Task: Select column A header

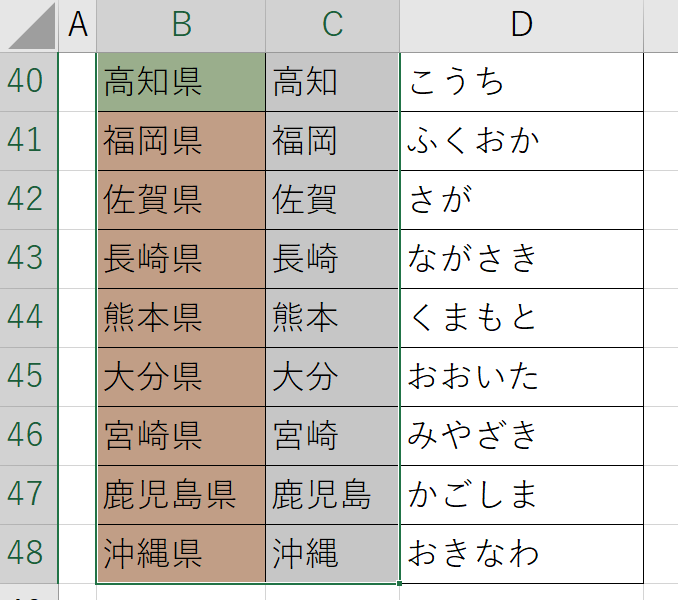Action: (77, 25)
